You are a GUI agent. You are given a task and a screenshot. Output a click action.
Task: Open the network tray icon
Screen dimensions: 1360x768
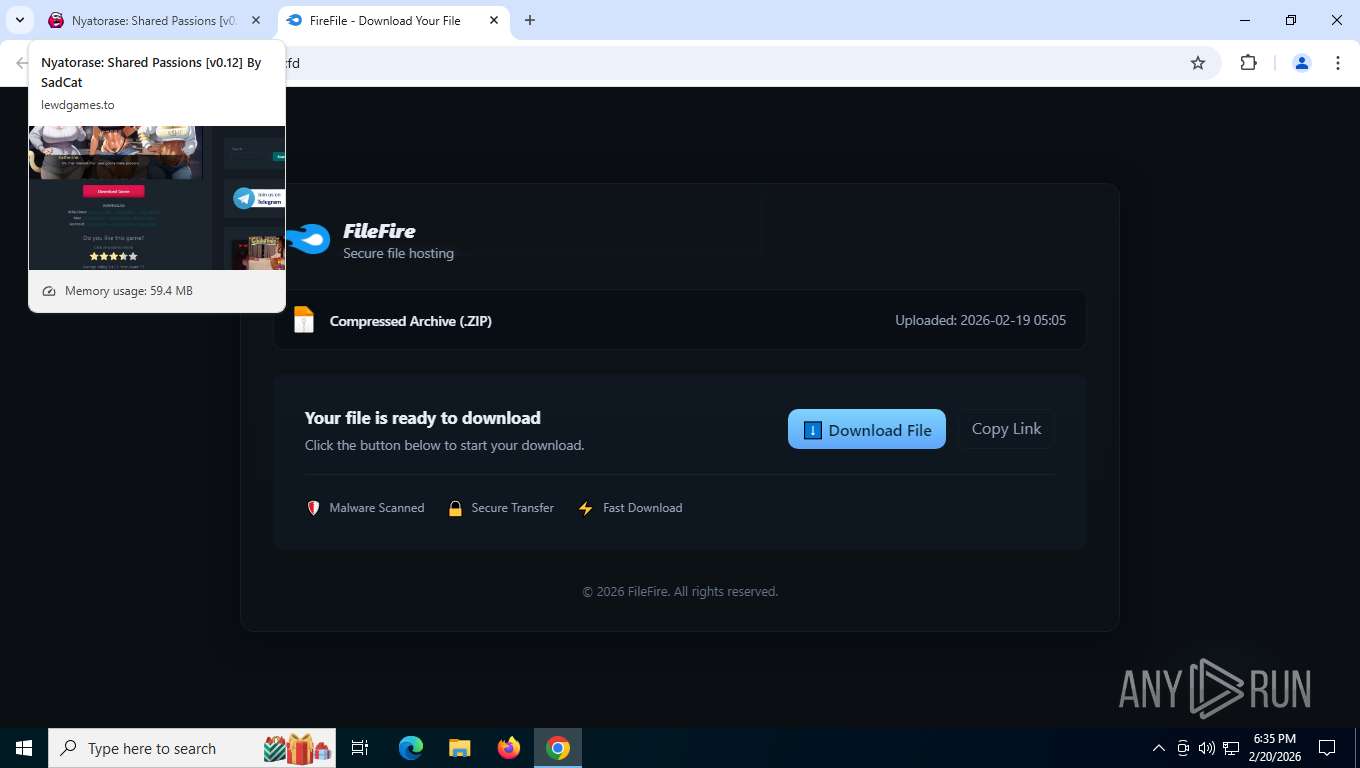pyautogui.click(x=1231, y=748)
